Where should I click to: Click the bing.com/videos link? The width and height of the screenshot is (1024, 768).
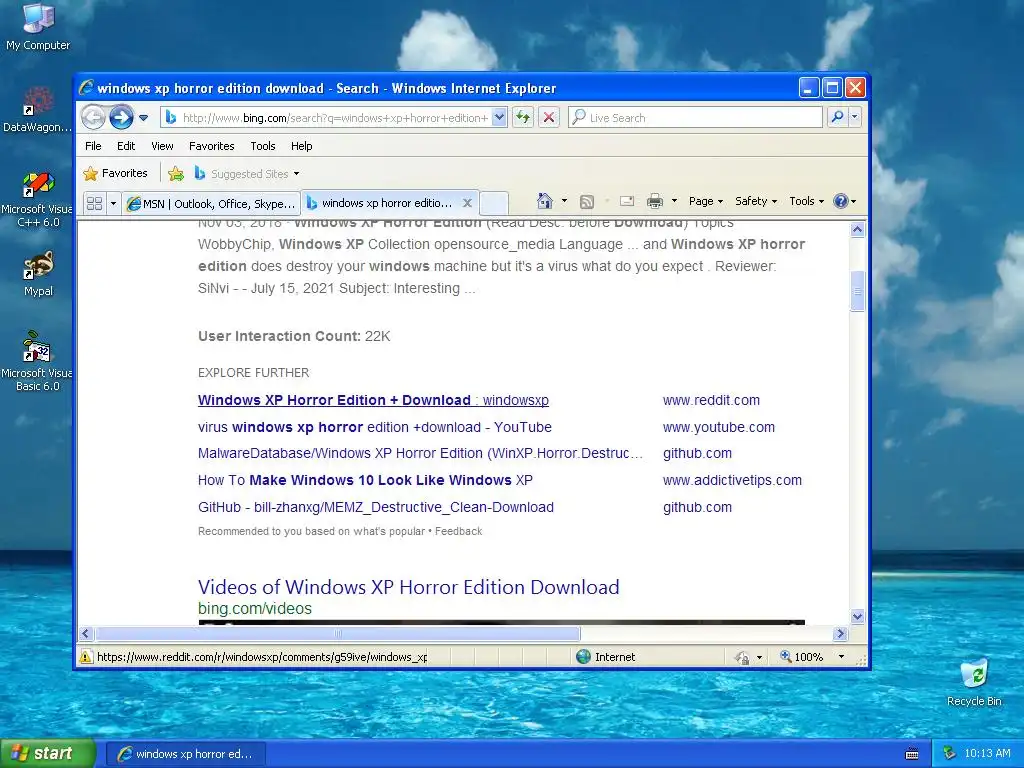click(x=255, y=609)
